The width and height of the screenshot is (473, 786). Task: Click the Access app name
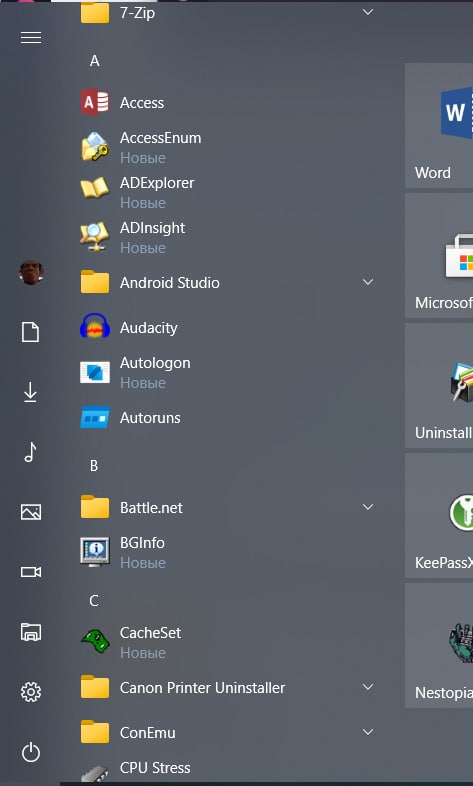(142, 103)
